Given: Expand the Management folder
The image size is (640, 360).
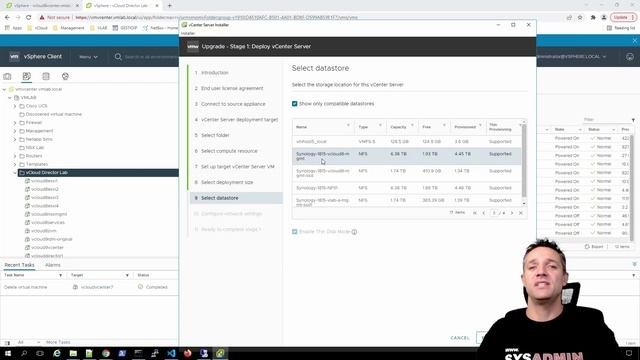Looking at the screenshot, I should click(15, 131).
